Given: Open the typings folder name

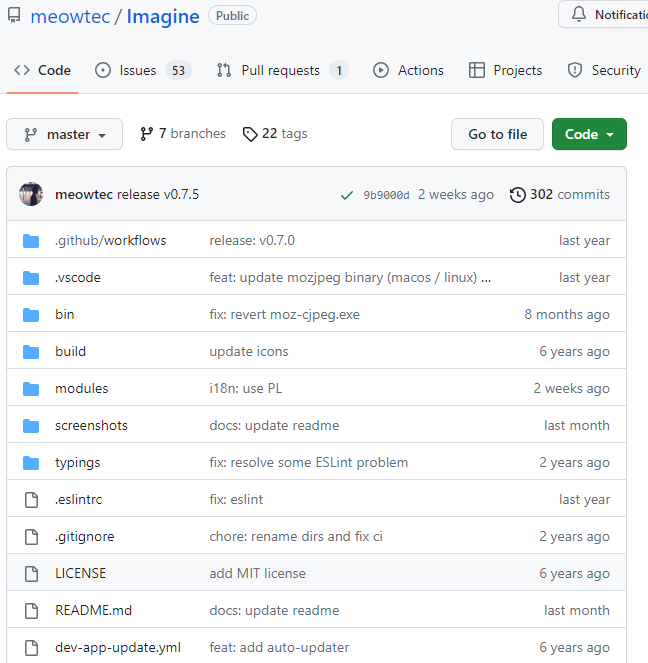Looking at the screenshot, I should coord(78,463).
